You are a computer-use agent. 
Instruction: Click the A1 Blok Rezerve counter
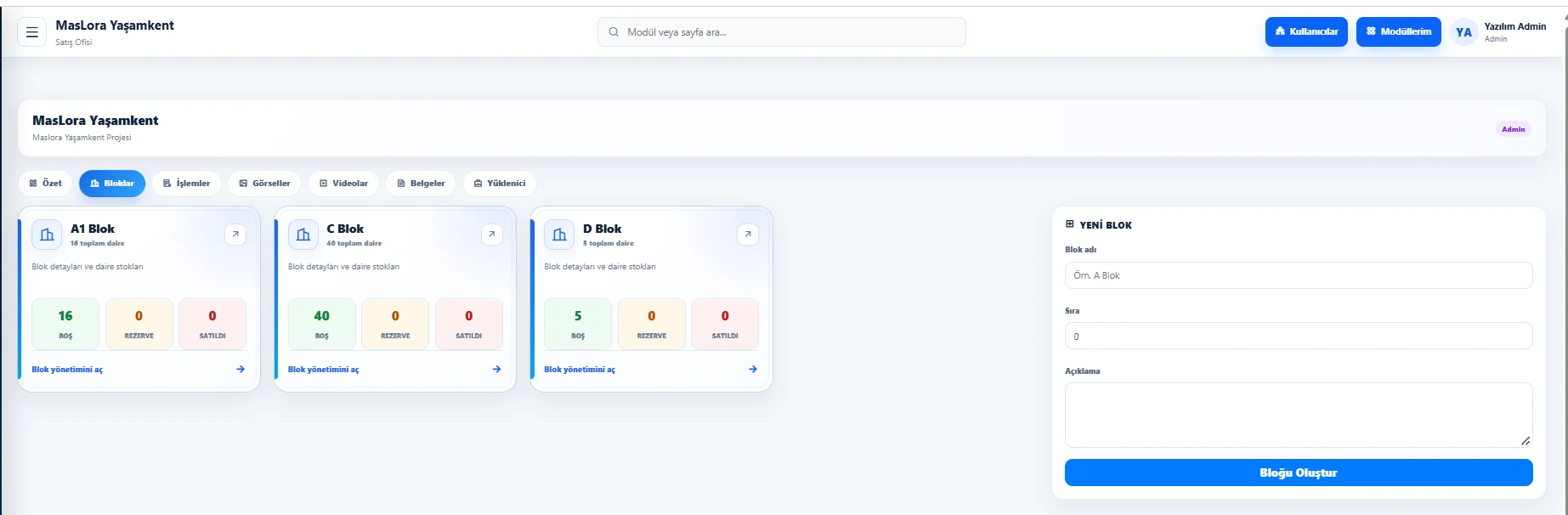click(139, 324)
